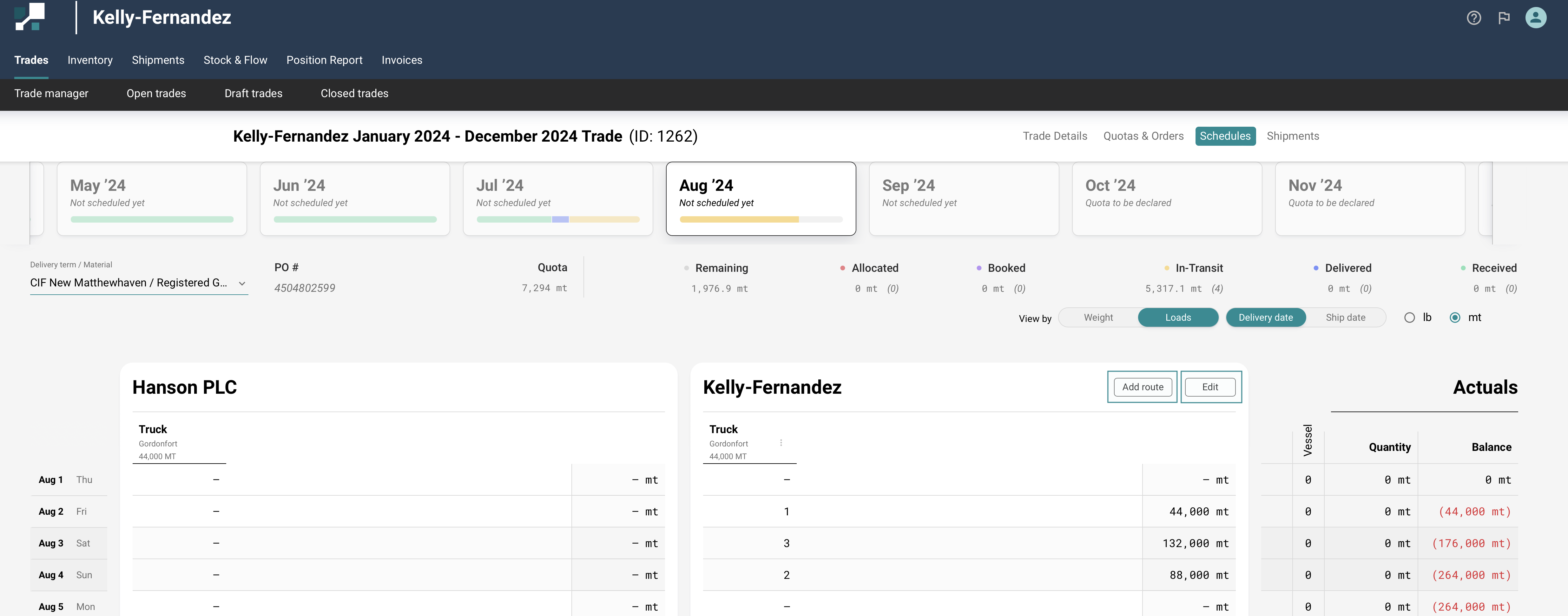
Task: Select the lb unit radio button
Action: click(x=1409, y=318)
